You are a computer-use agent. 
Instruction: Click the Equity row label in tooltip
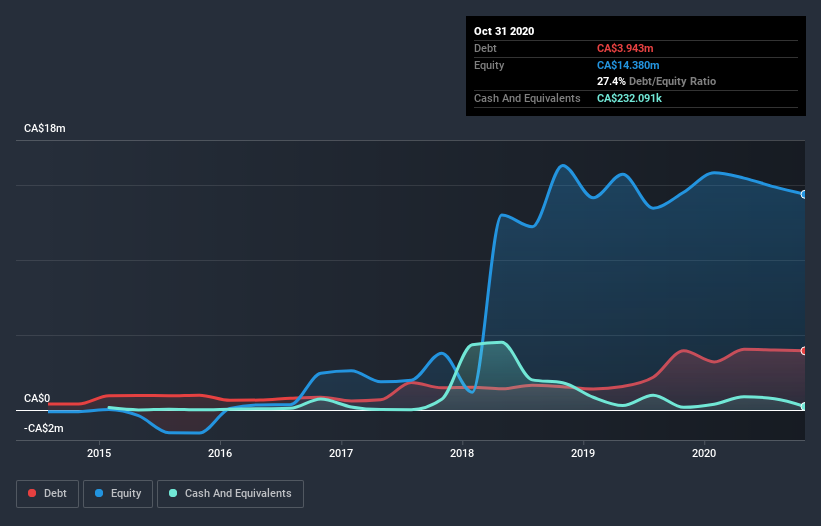489,65
